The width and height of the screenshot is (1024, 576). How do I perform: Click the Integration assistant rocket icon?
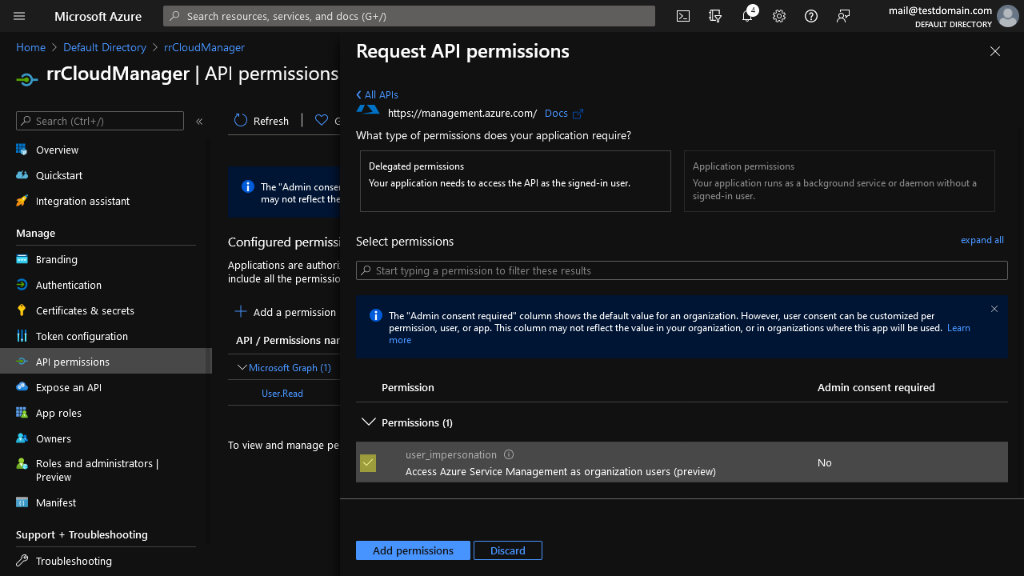22,200
